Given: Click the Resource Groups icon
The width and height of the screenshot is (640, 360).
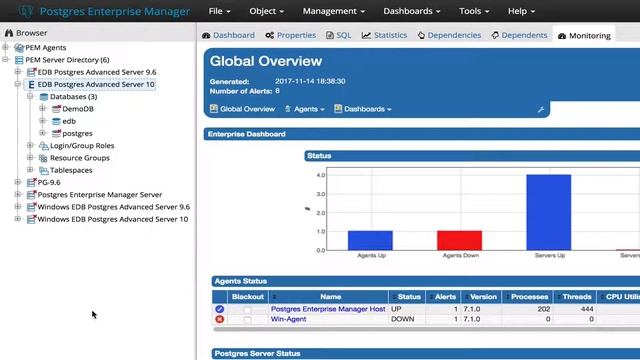Looking at the screenshot, I should tap(43, 158).
